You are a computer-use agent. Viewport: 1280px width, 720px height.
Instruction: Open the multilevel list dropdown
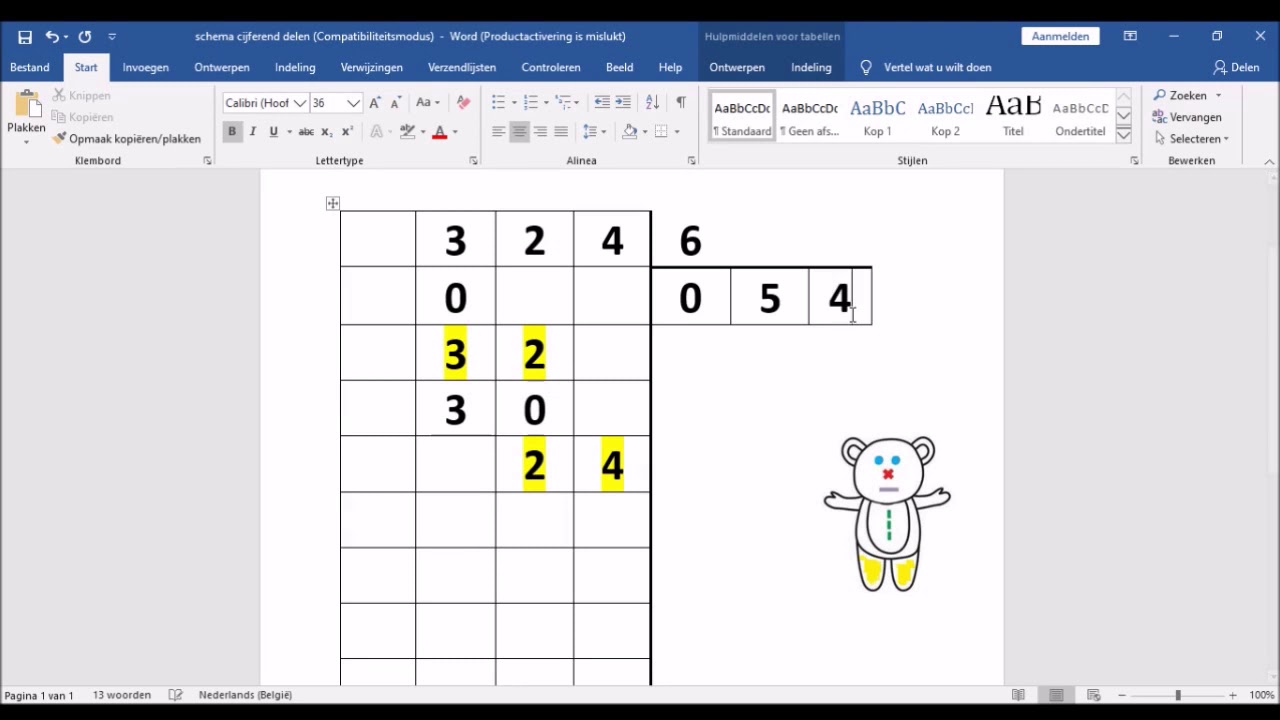click(x=577, y=103)
